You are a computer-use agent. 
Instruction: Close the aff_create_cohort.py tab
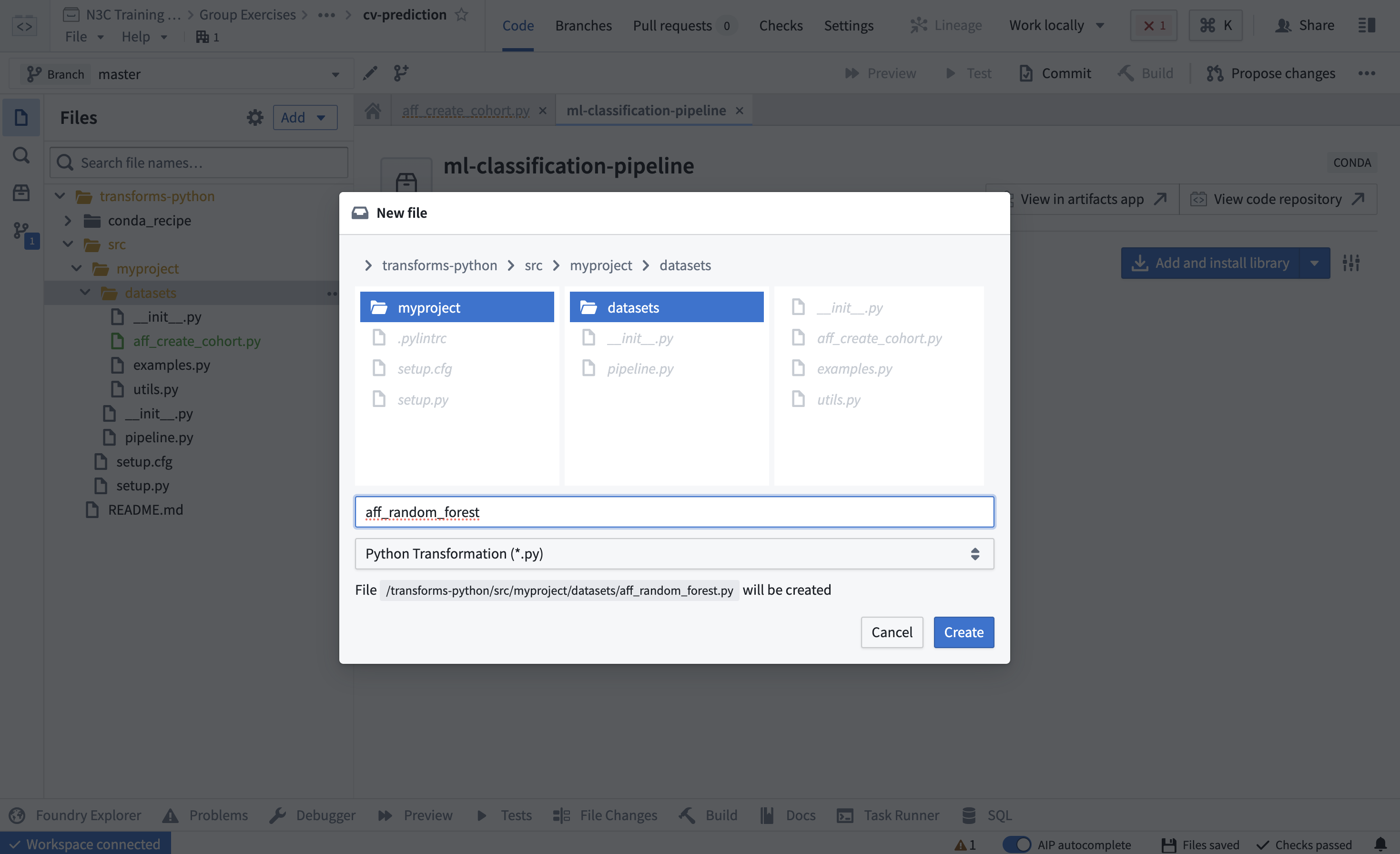[x=543, y=111]
